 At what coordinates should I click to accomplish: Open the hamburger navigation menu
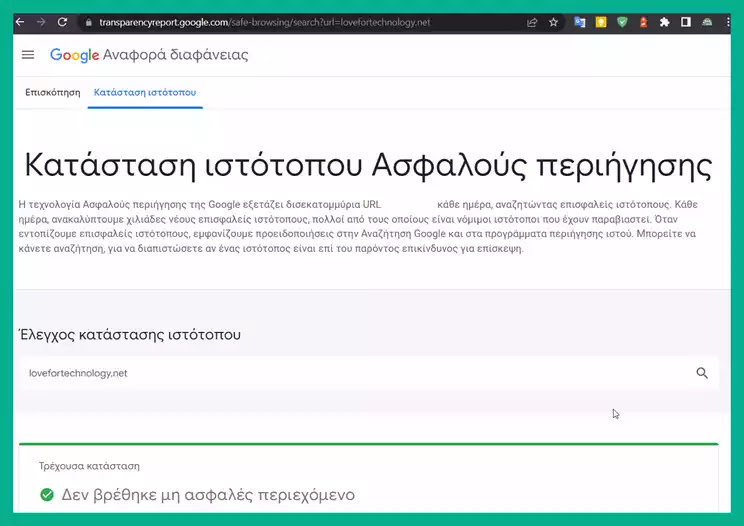click(28, 55)
